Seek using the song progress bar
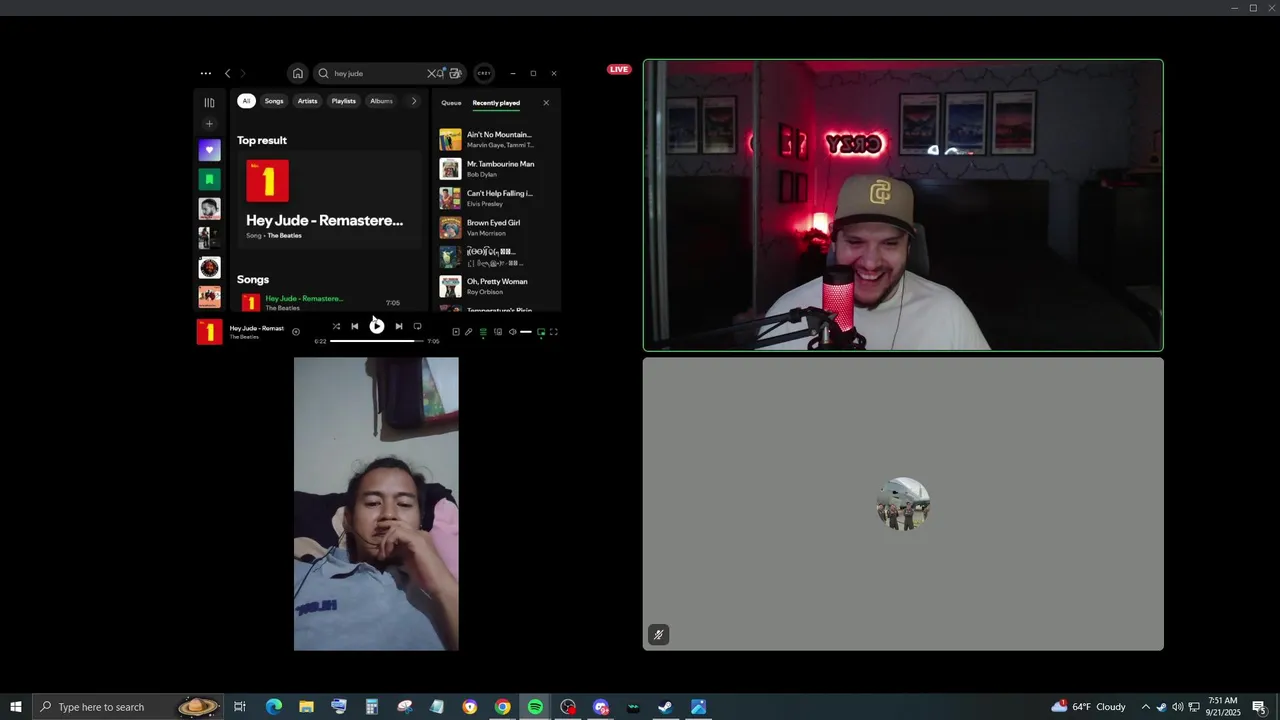The height and width of the screenshot is (720, 1280). pyautogui.click(x=376, y=341)
